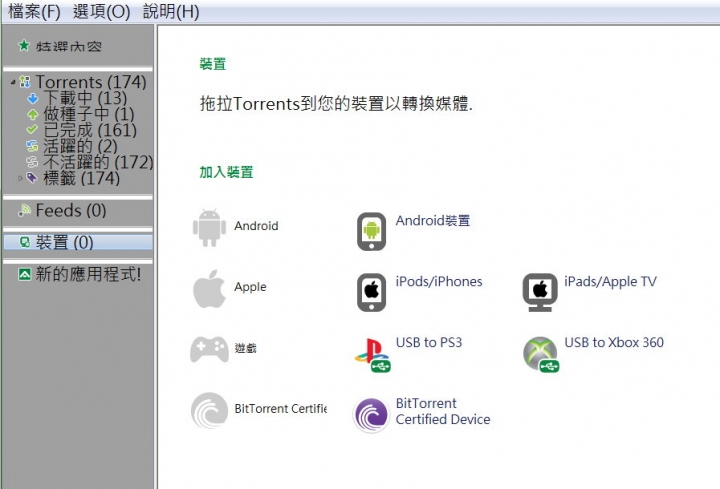Viewport: 720px width, 489px height.
Task: Expand the 標籤 (174) node
Action: 20,178
